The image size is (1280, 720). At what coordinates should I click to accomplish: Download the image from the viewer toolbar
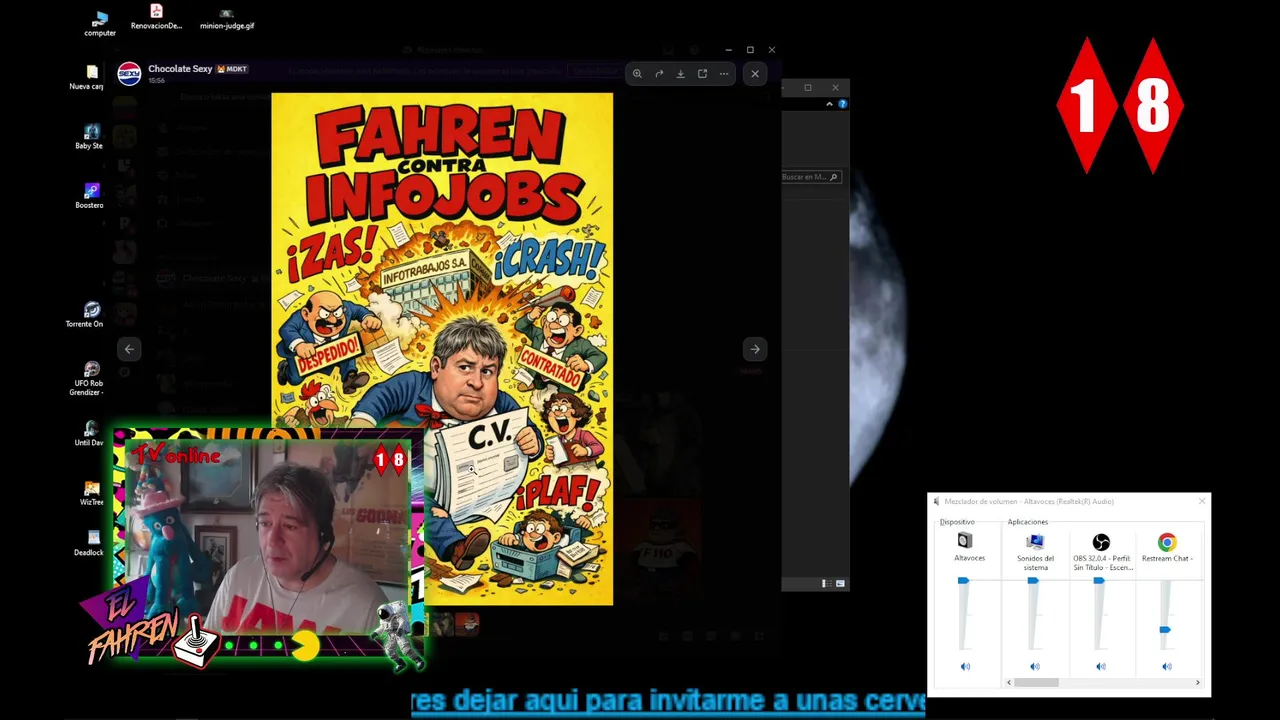(x=680, y=73)
